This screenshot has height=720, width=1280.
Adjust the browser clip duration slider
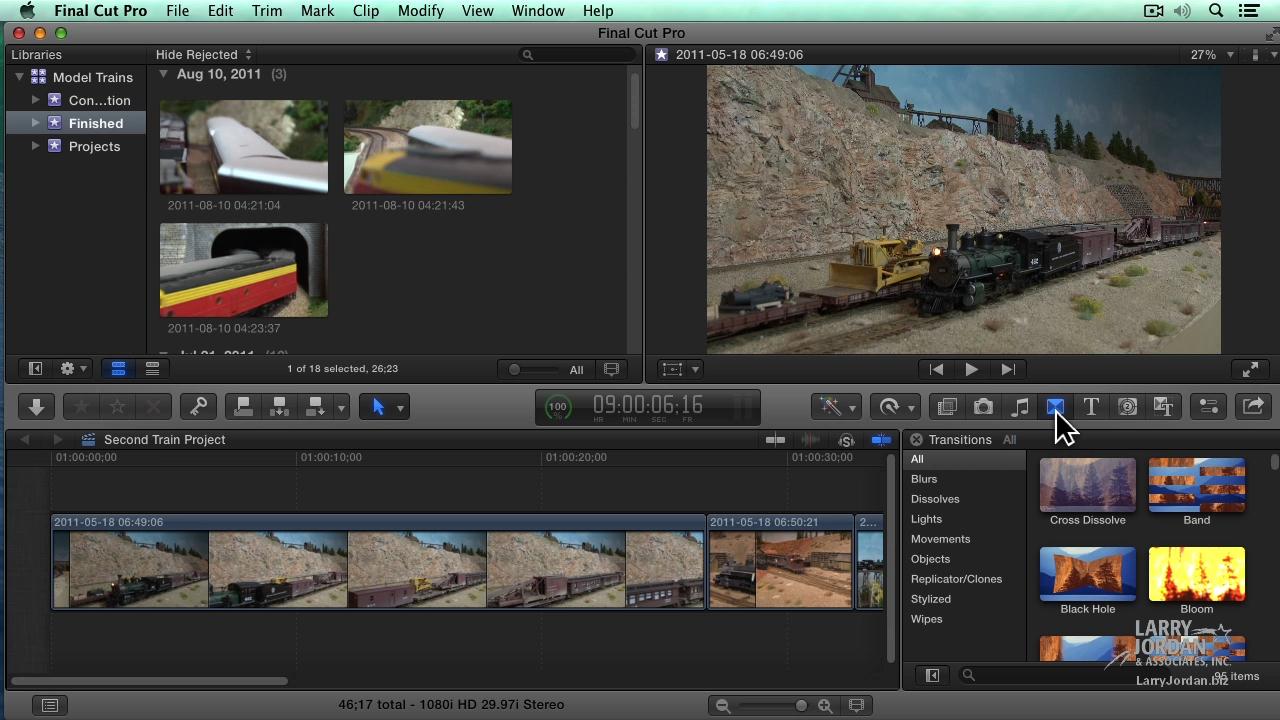(534, 369)
